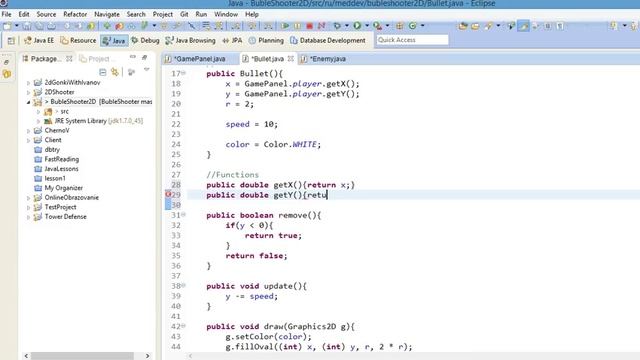Open the Window menu

pos(226,14)
